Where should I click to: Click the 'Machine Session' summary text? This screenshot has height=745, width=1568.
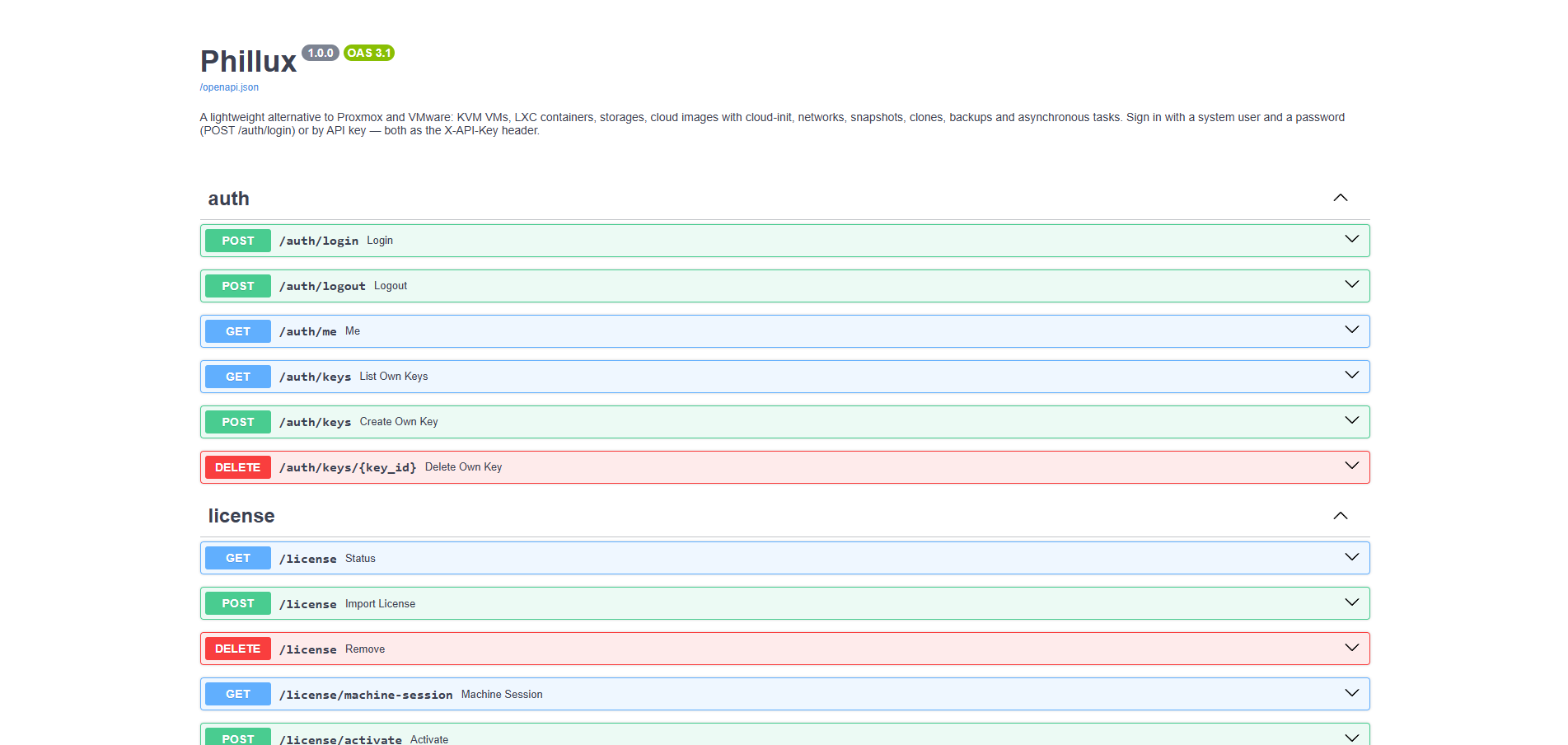coord(502,695)
